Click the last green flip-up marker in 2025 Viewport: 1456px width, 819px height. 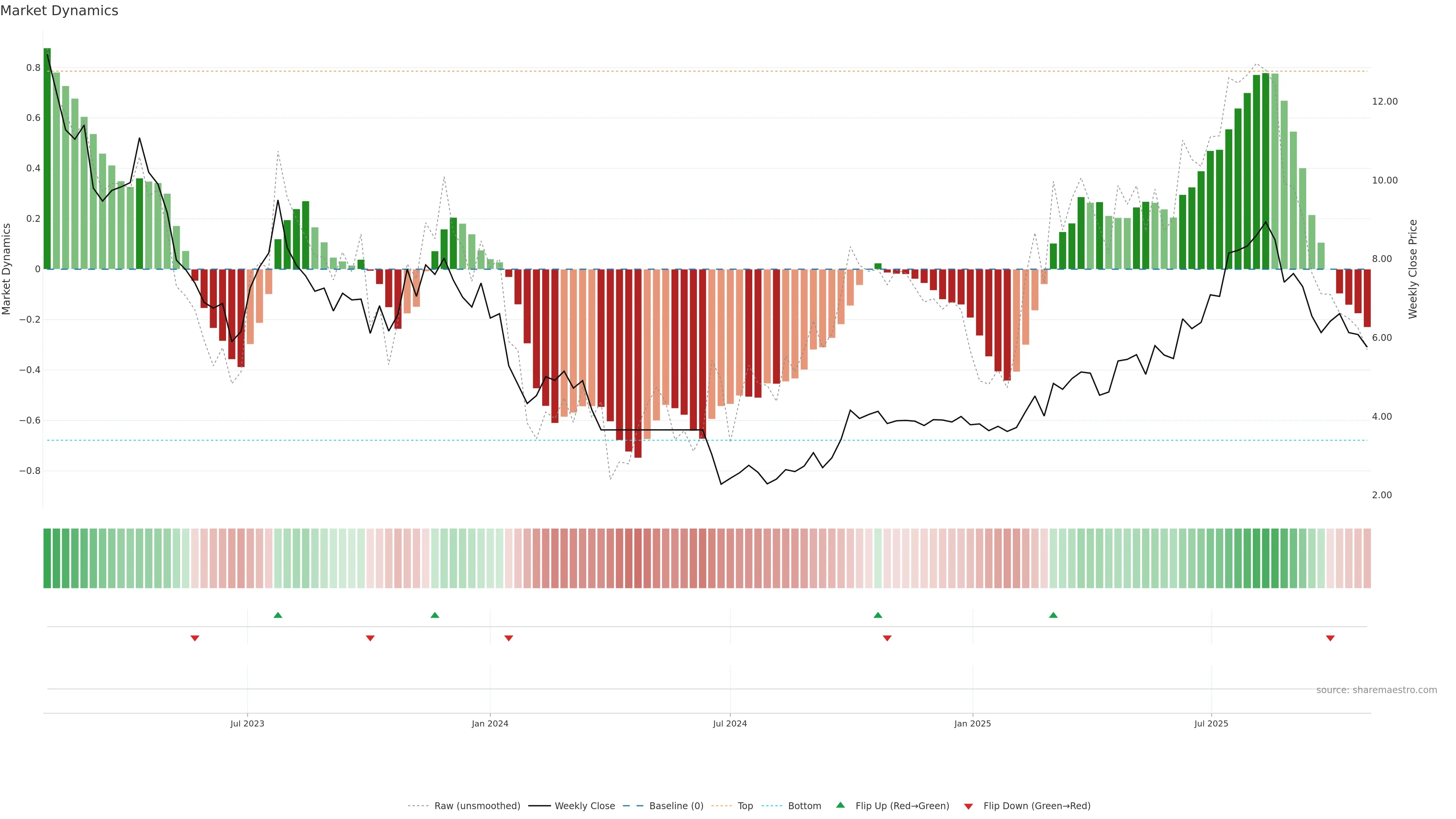pyautogui.click(x=1053, y=615)
